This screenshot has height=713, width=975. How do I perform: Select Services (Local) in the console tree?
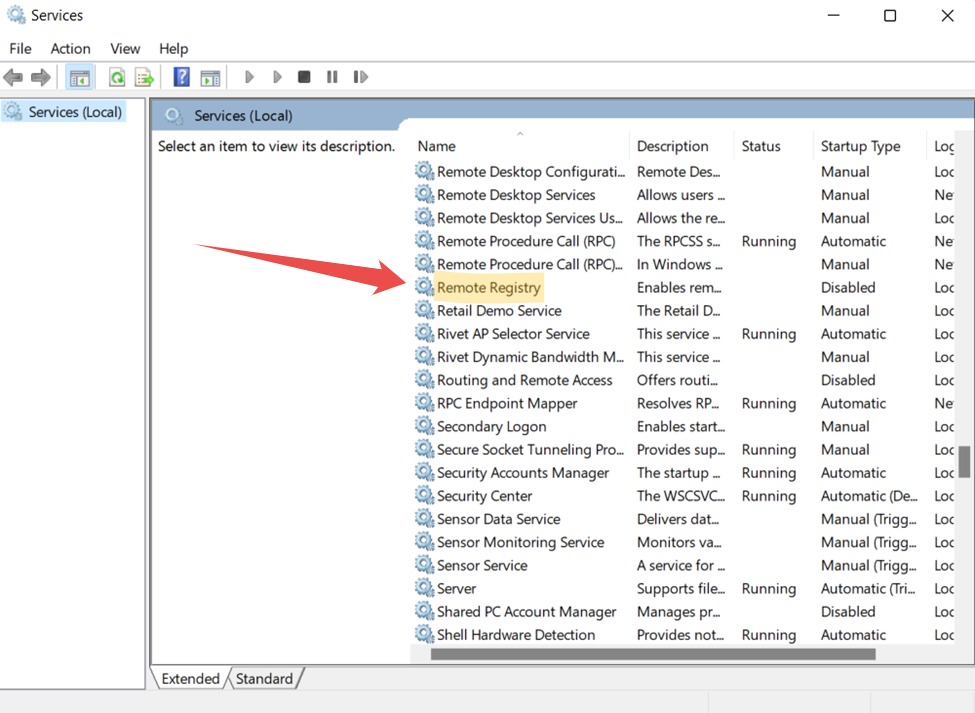coord(75,112)
